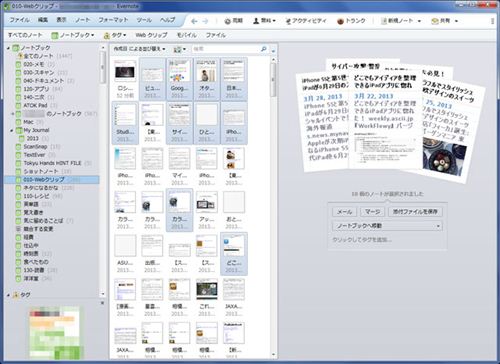Click the notebook icon beside Mac
This screenshot has height=364, width=500.
point(19,122)
